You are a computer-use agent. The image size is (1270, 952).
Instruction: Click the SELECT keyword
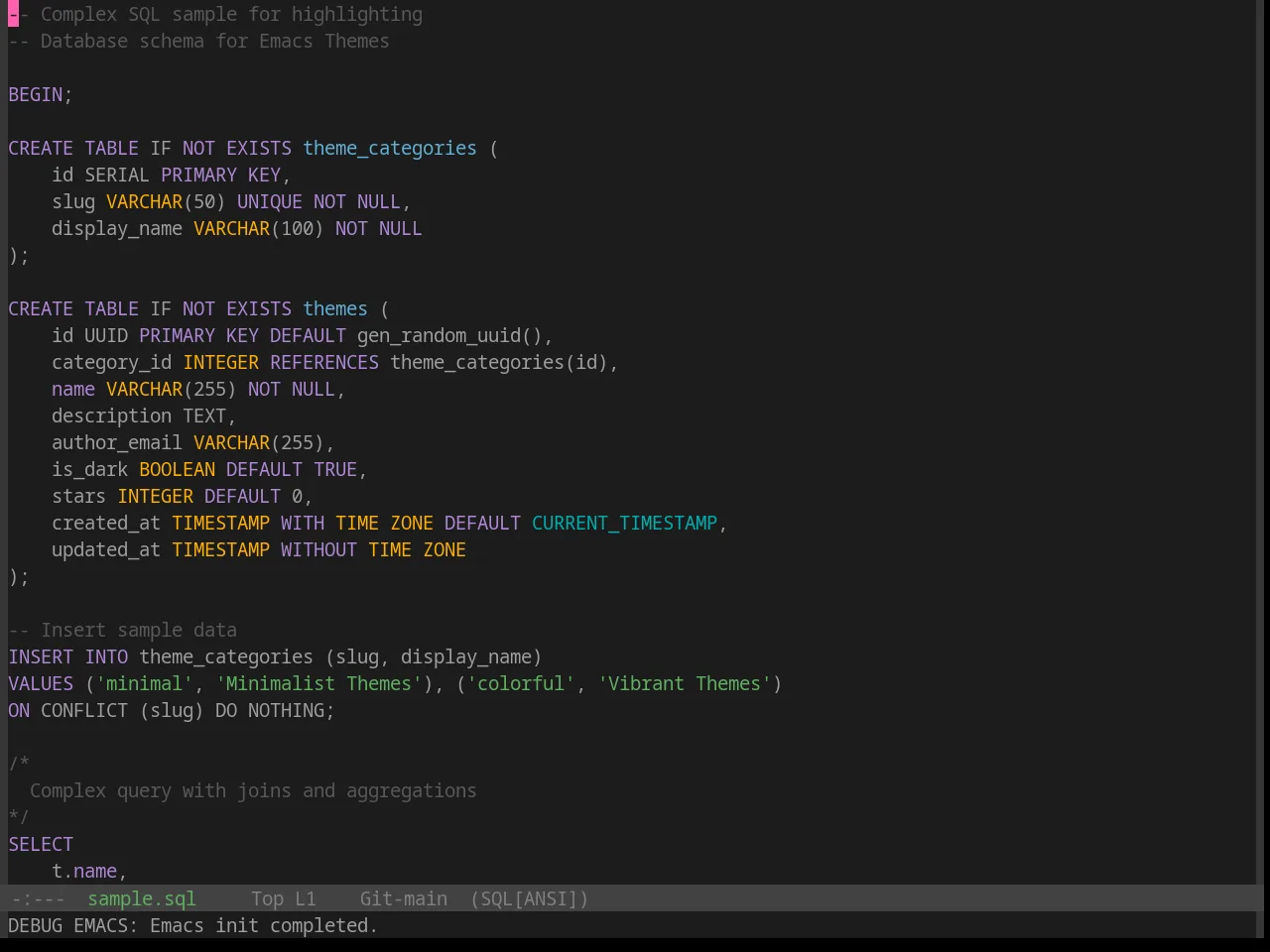tap(41, 844)
